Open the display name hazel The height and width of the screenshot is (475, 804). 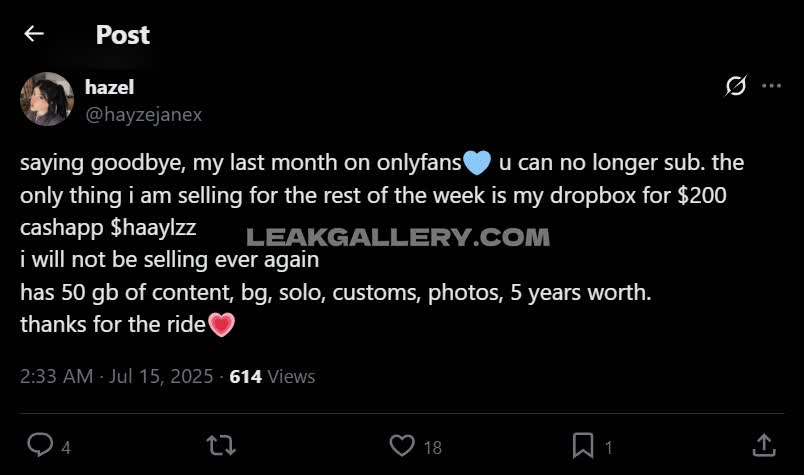pos(110,88)
